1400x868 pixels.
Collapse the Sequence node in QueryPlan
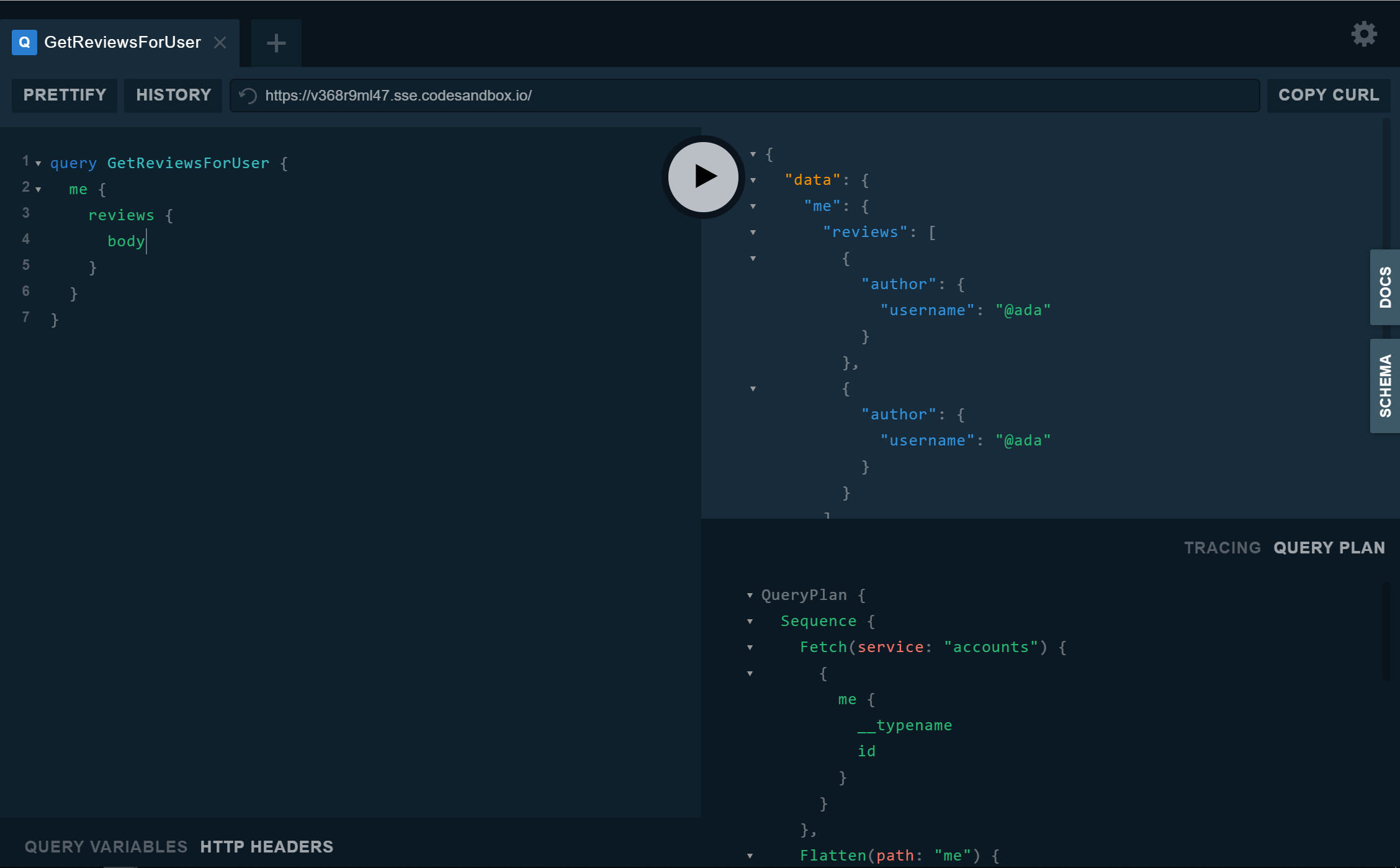pos(750,621)
